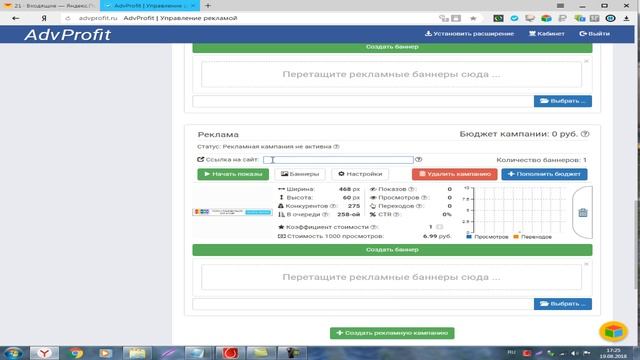Show help for Показов statistic
640x360 pixels.
coord(411,189)
